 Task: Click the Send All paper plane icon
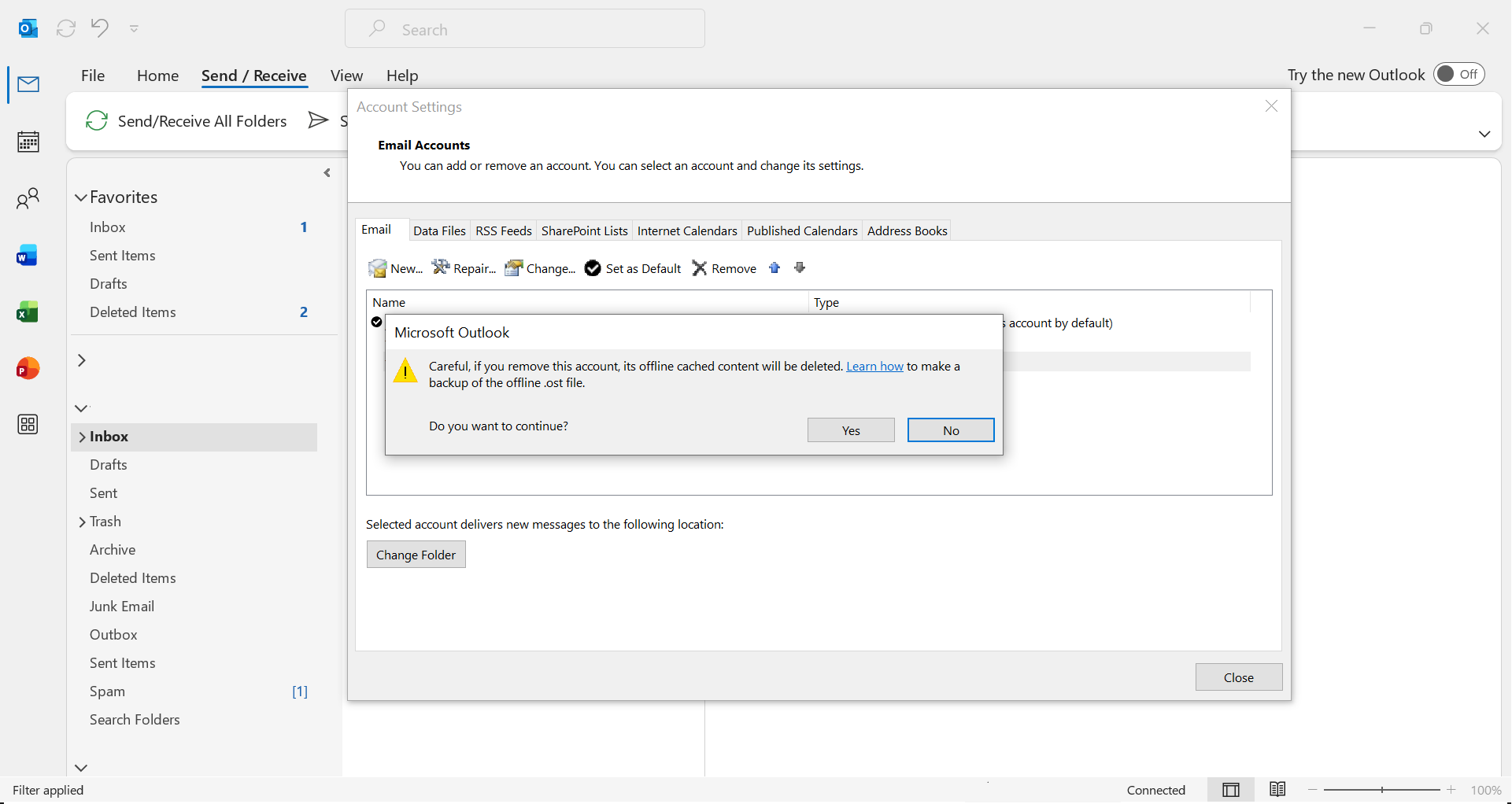point(318,120)
